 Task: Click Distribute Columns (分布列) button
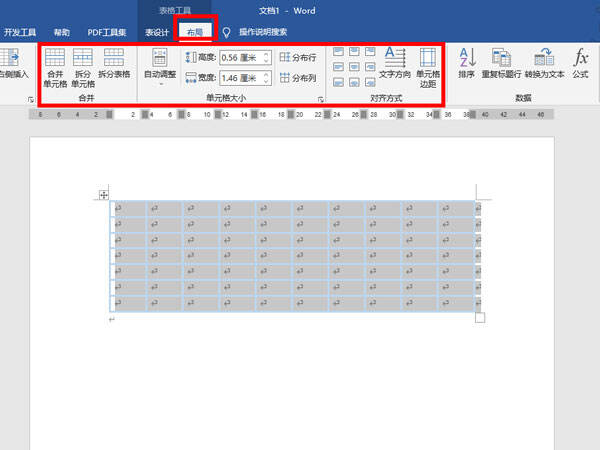pos(298,77)
